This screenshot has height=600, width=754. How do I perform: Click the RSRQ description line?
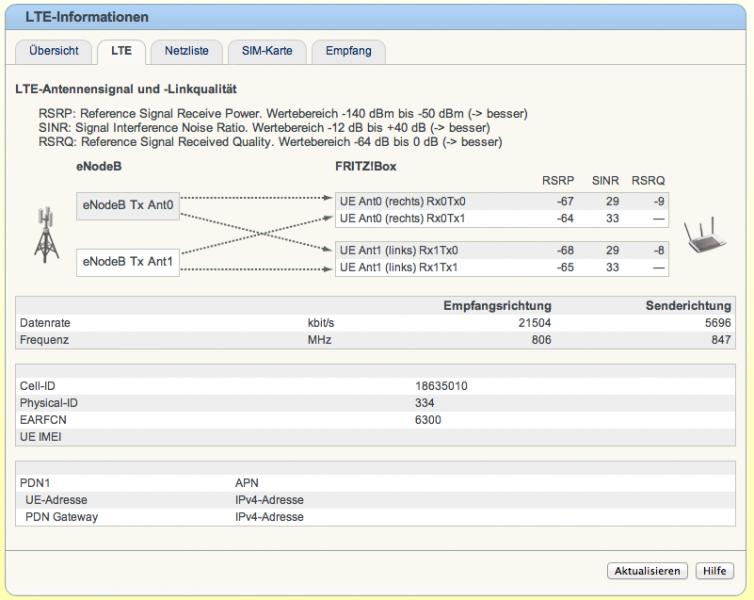point(270,142)
